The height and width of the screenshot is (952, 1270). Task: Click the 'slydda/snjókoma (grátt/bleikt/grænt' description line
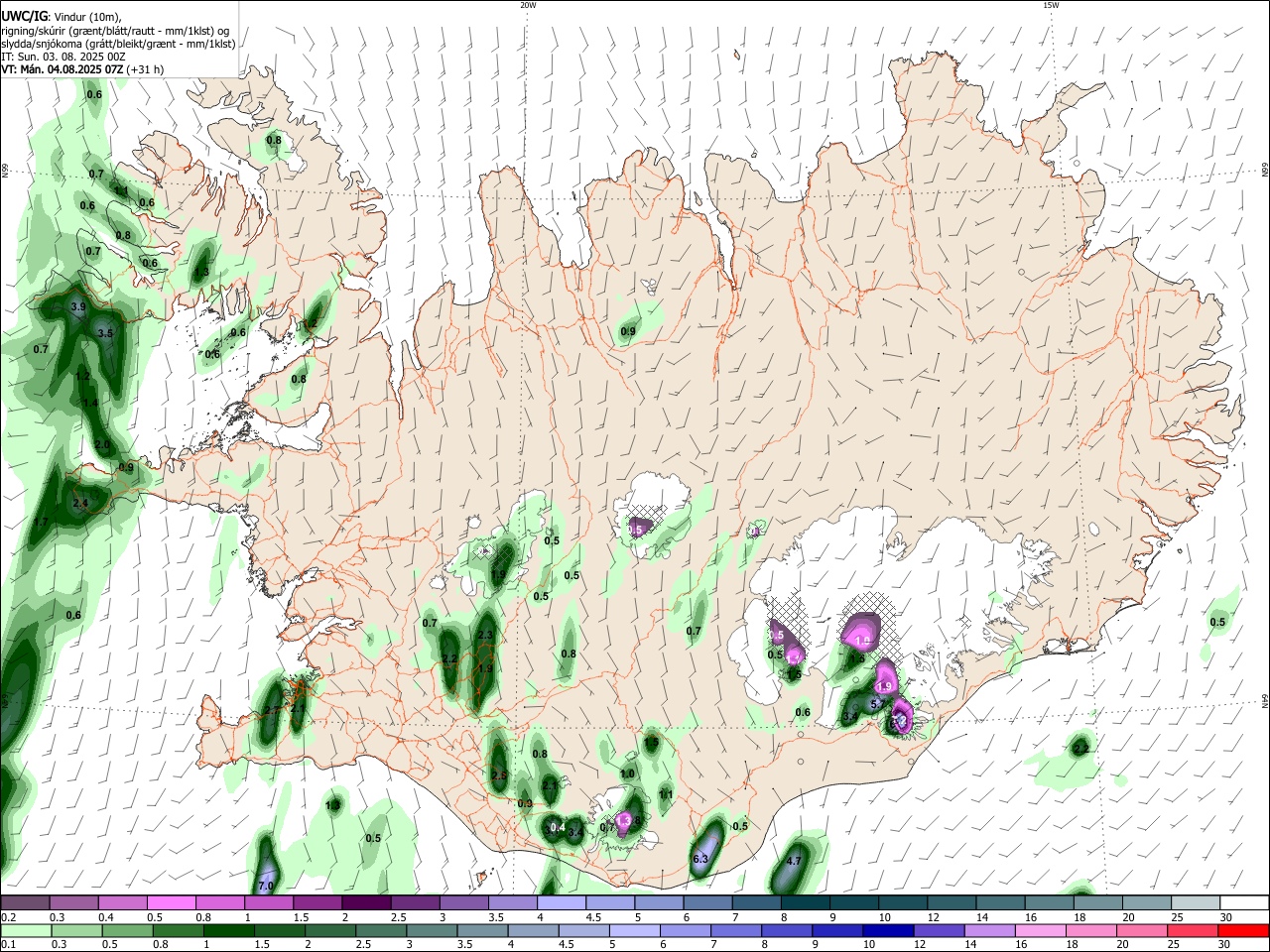(x=118, y=44)
